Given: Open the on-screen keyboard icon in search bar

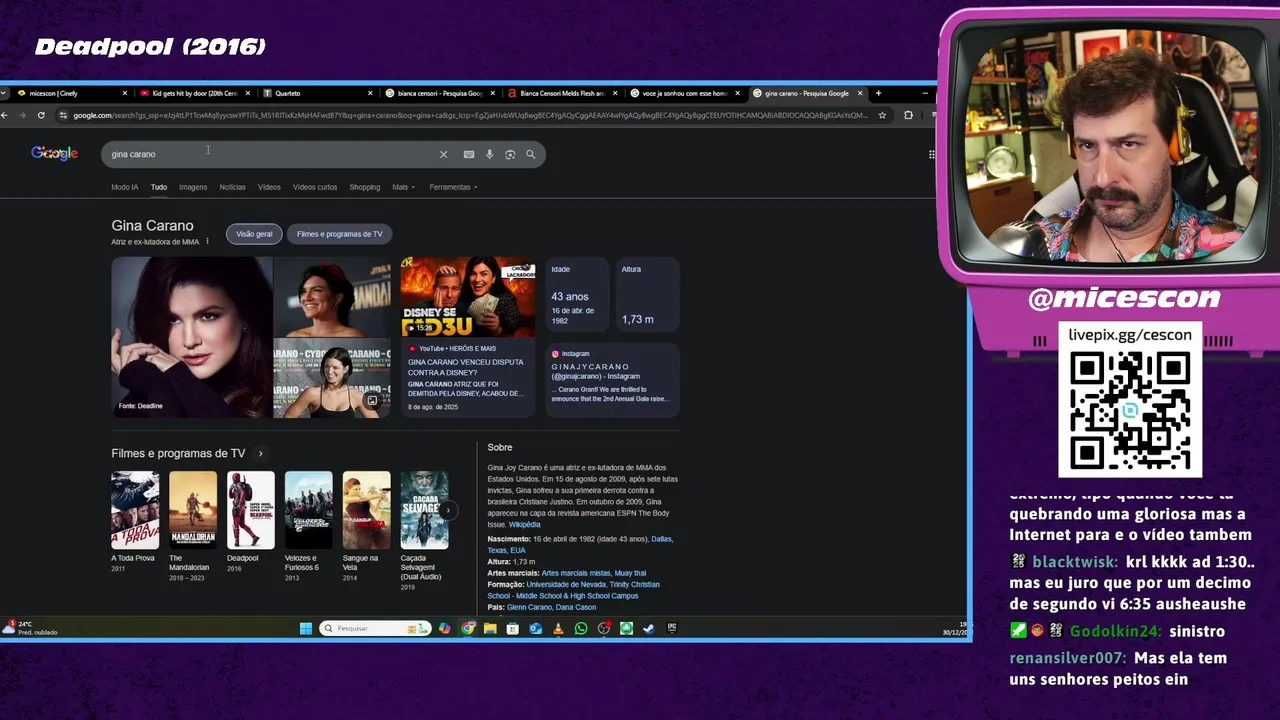Looking at the screenshot, I should (x=468, y=154).
